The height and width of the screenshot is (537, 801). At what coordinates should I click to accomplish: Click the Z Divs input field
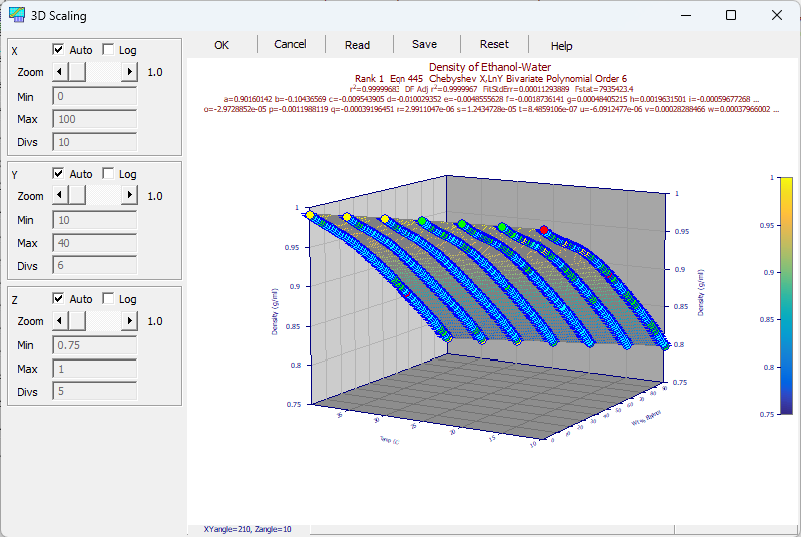pyautogui.click(x=95, y=391)
